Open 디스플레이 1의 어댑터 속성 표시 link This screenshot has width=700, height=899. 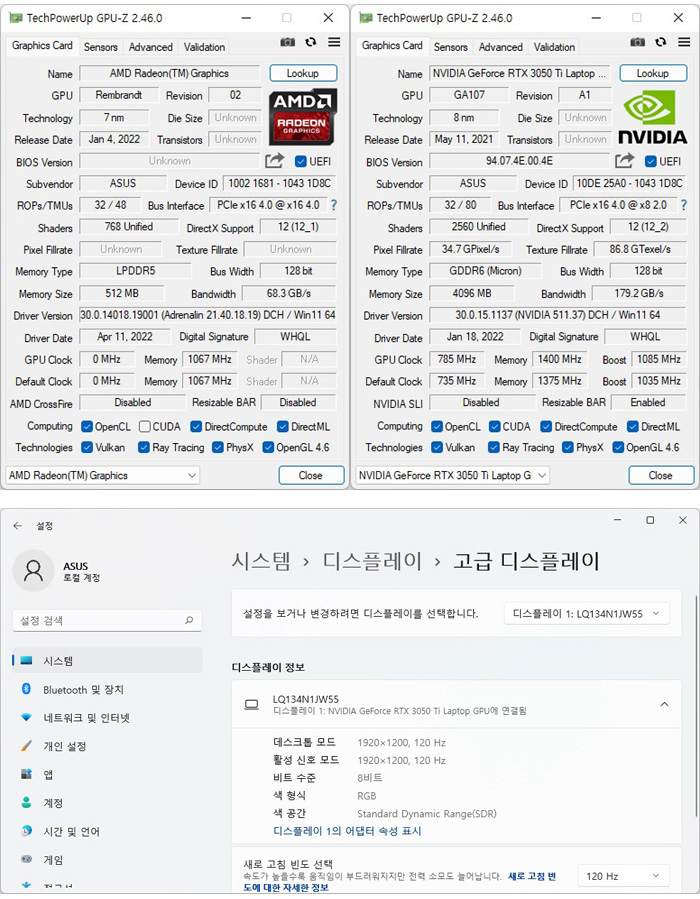(x=347, y=831)
